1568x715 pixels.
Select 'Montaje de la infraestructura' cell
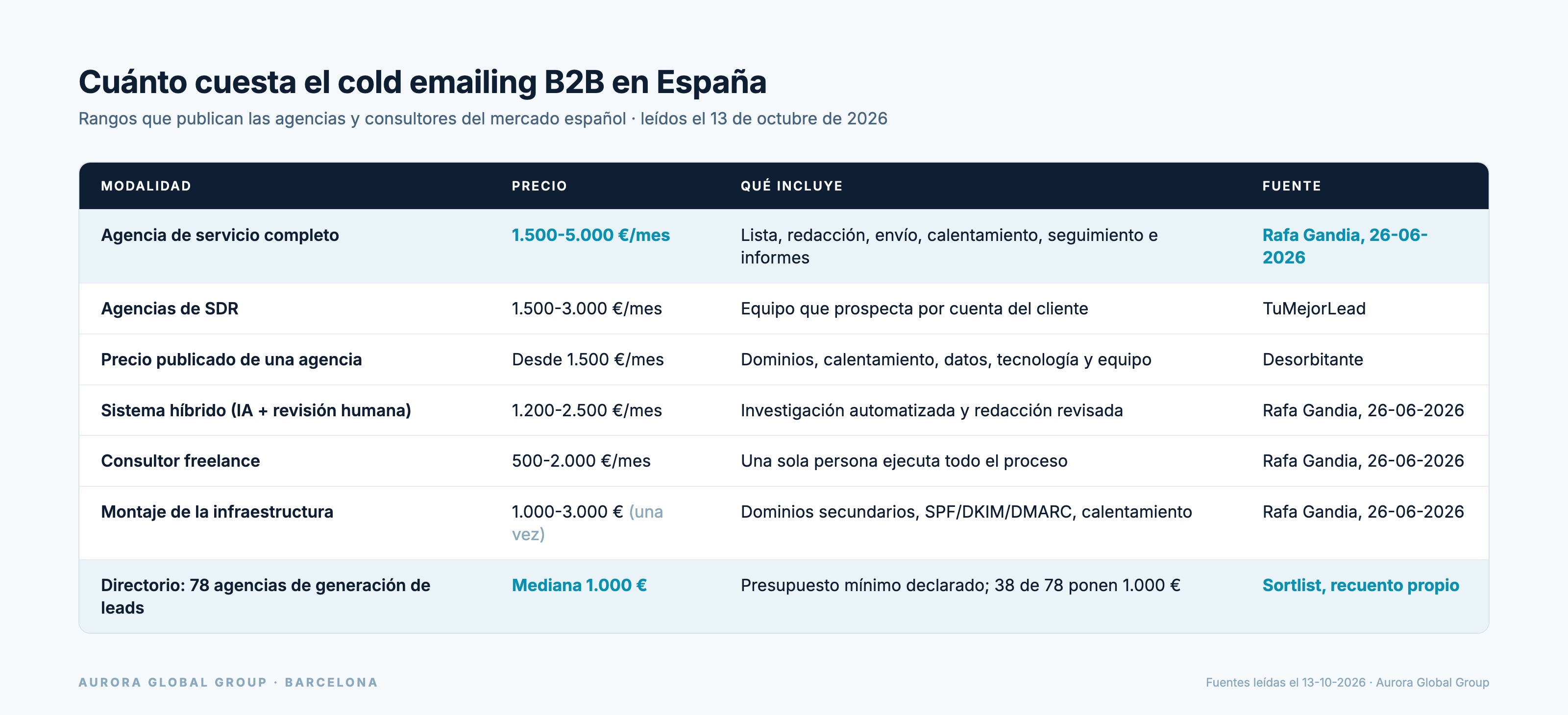click(x=217, y=512)
